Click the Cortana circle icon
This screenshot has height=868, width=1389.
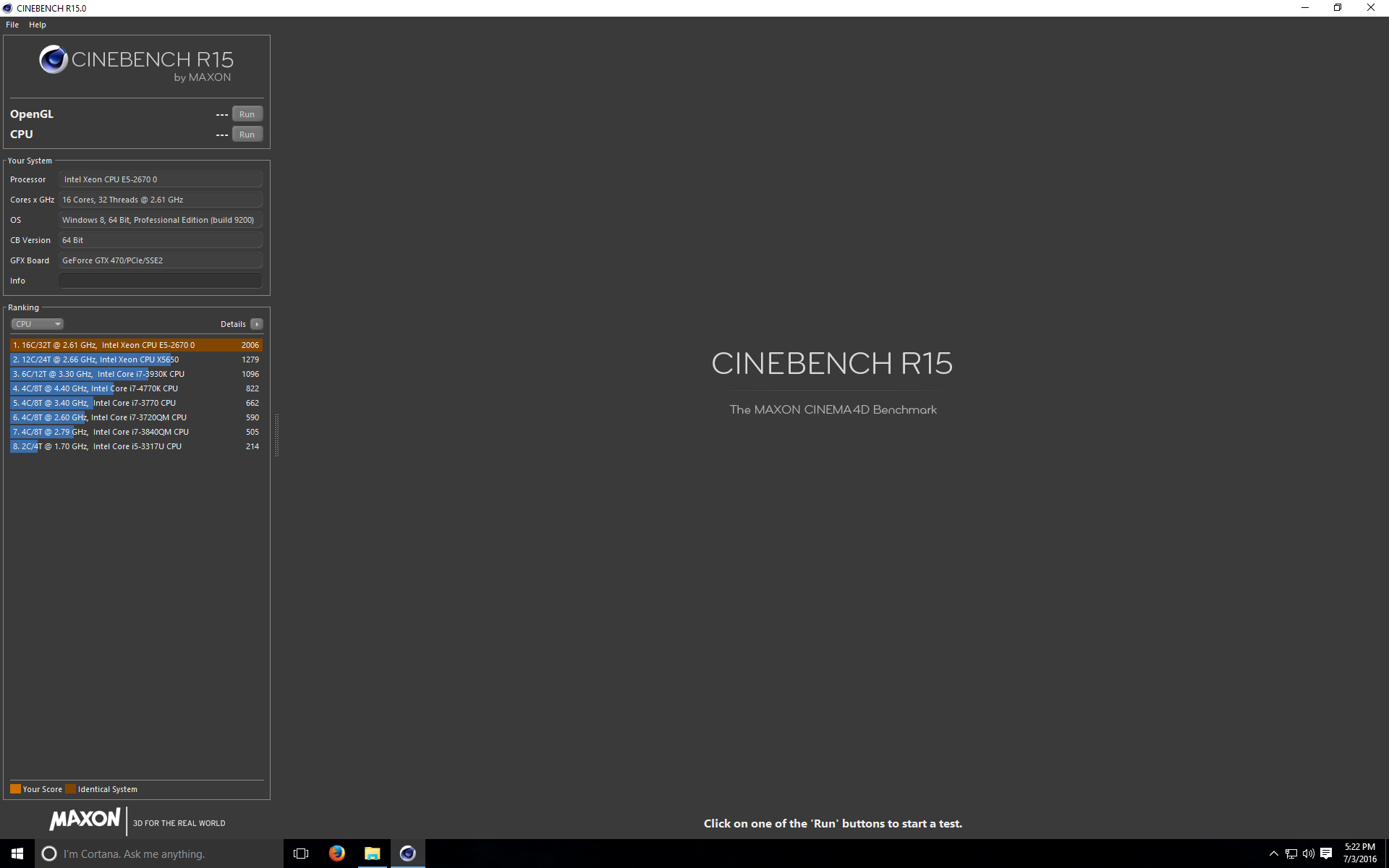[49, 854]
